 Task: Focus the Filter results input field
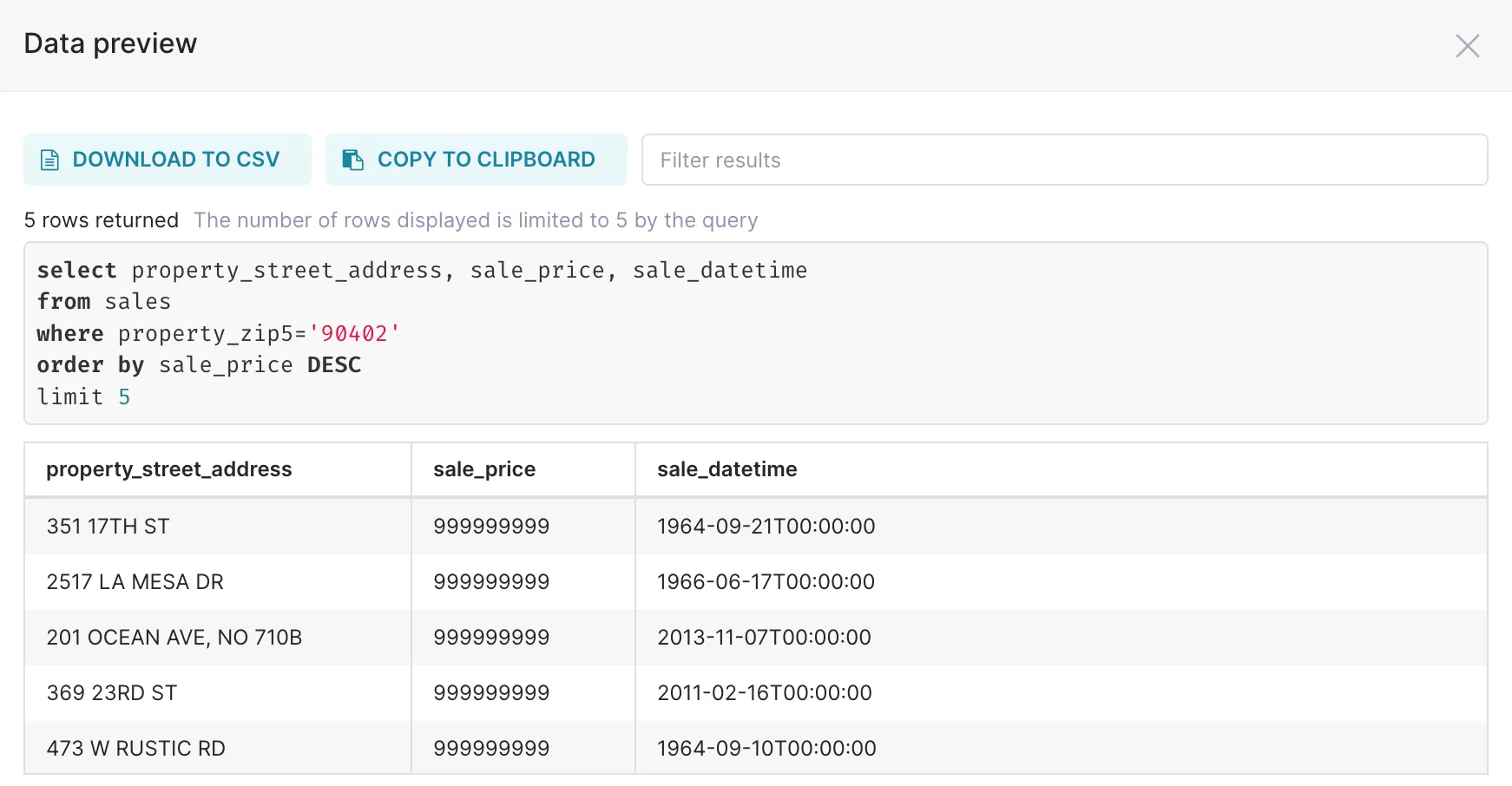point(1063,160)
